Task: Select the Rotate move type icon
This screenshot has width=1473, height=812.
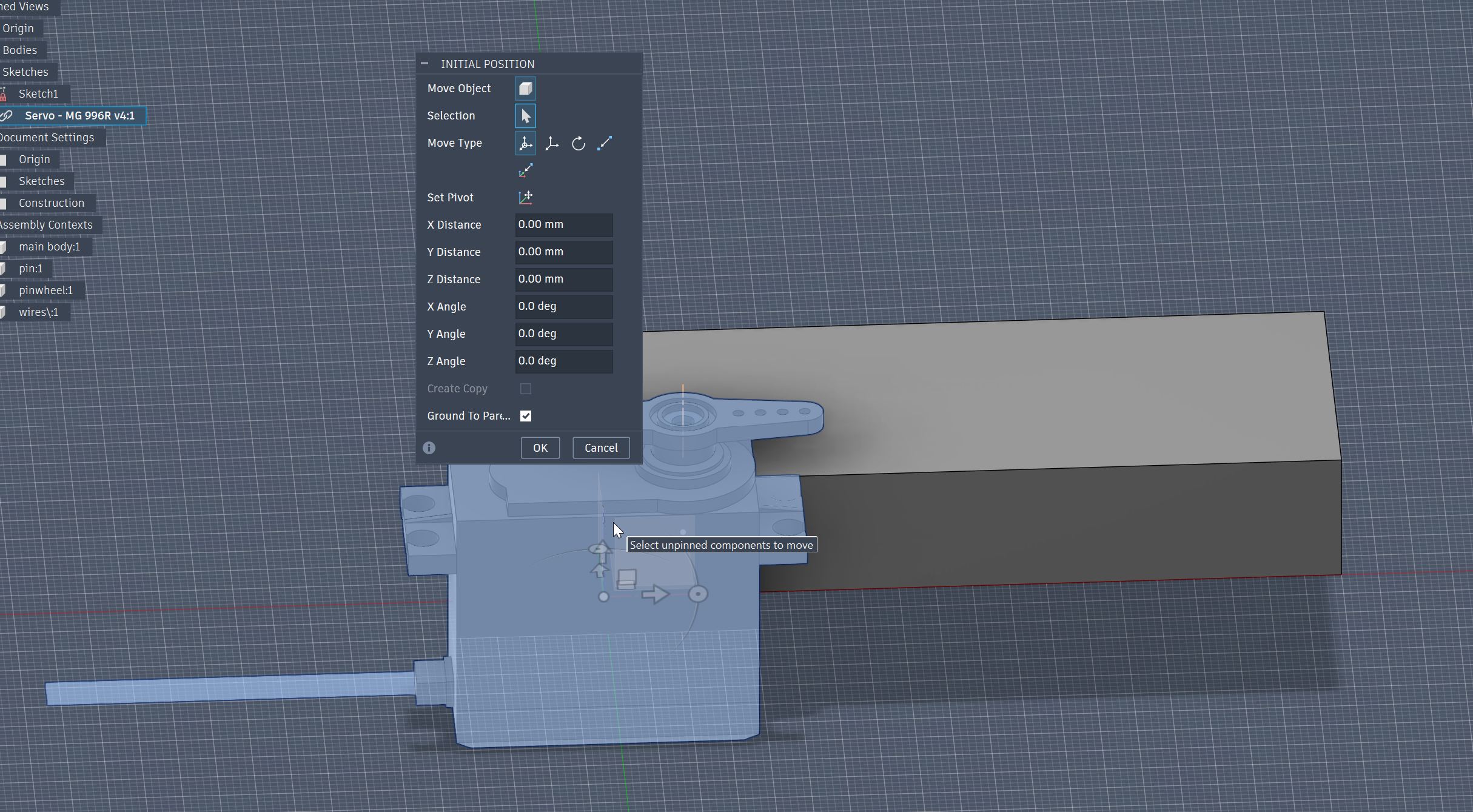Action: 579,143
